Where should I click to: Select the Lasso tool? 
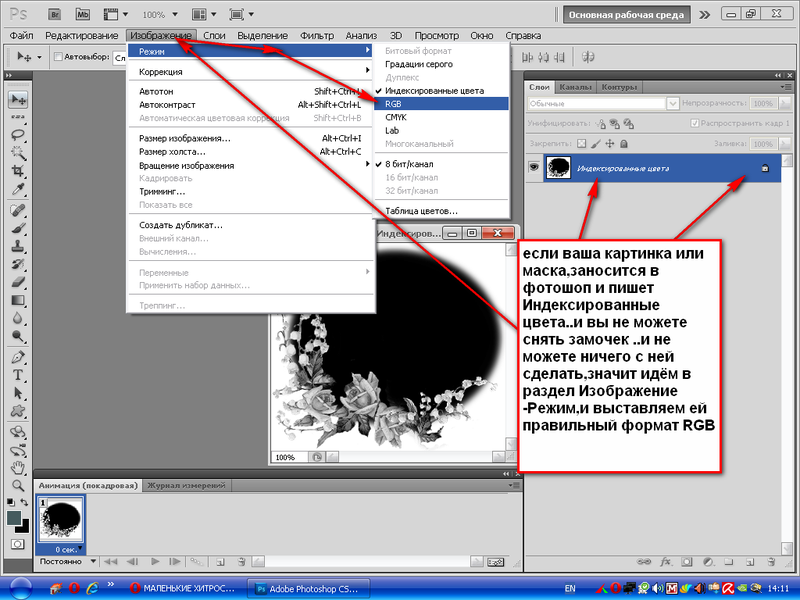coord(18,135)
